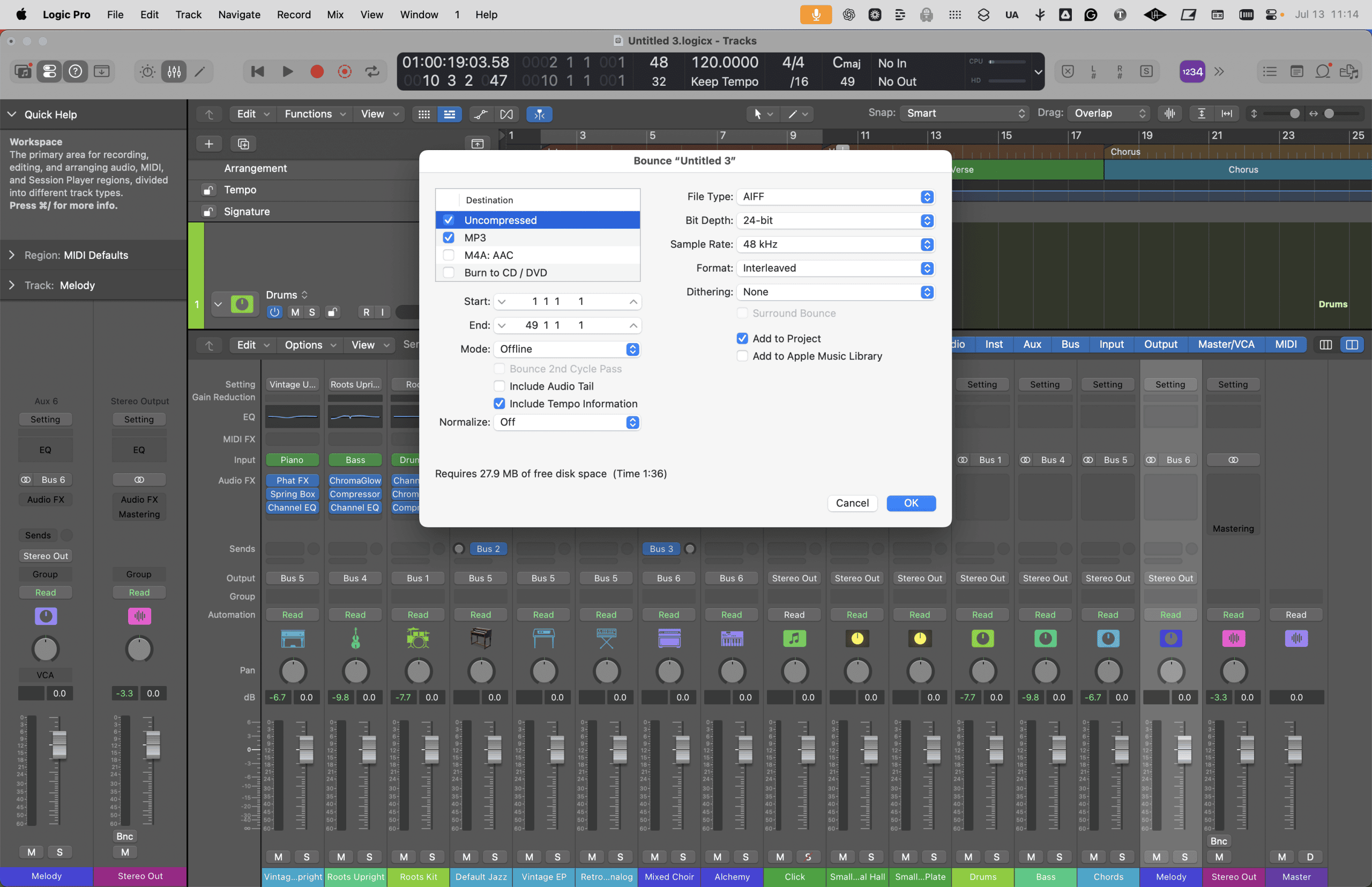The height and width of the screenshot is (887, 1372).
Task: Open Mode Offline dropdown
Action: tap(568, 349)
